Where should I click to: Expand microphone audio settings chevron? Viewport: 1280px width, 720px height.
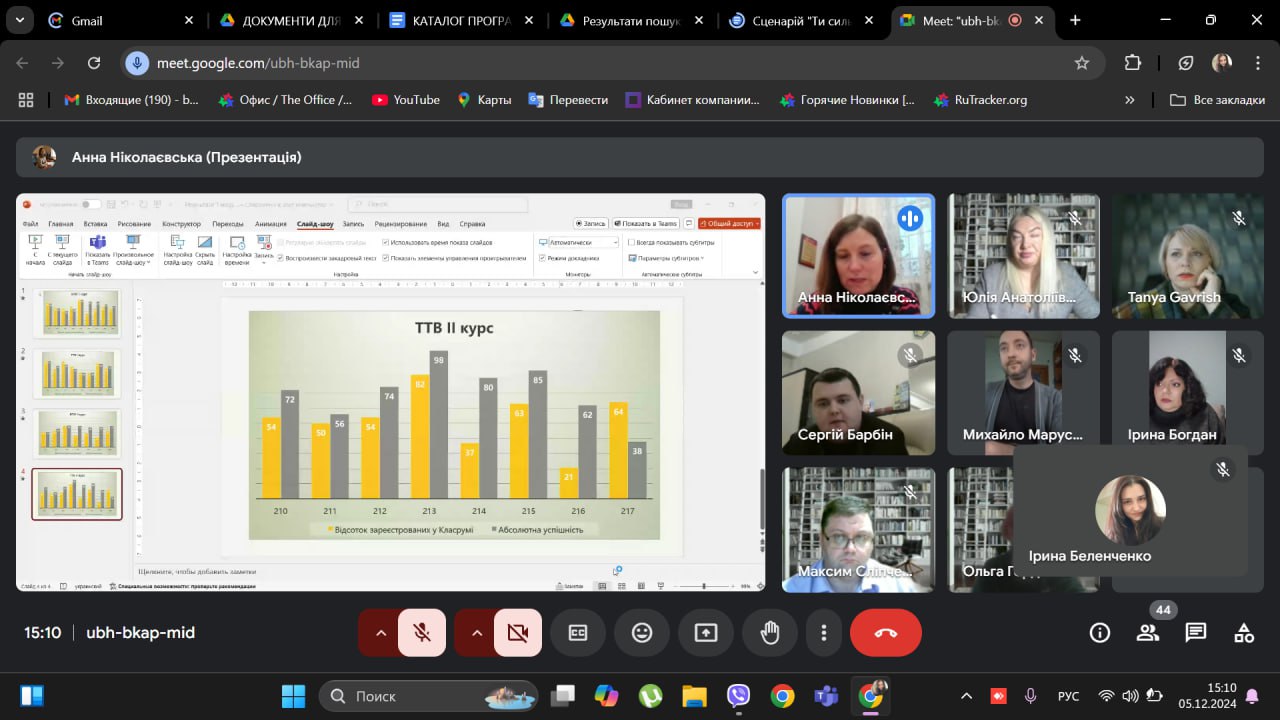(x=380, y=632)
